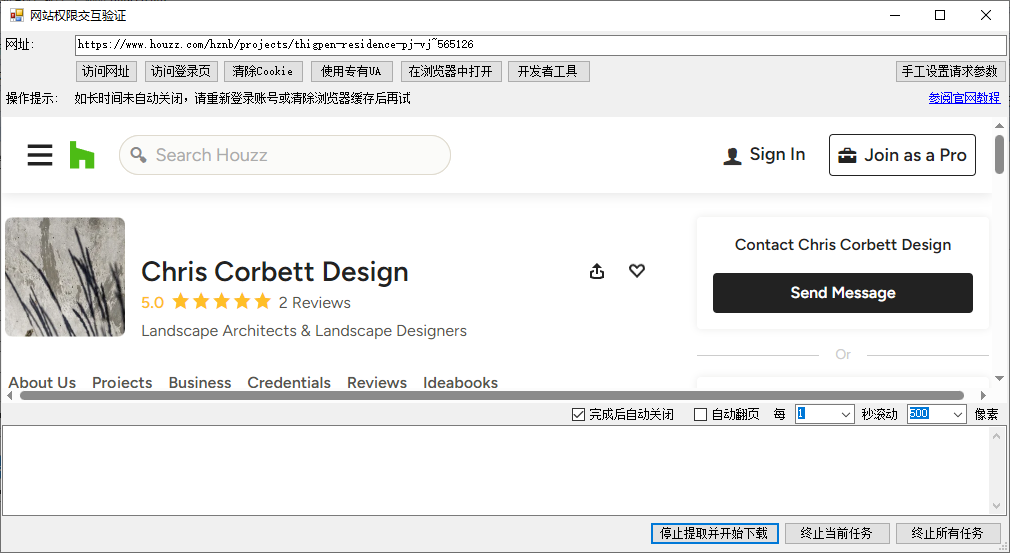This screenshot has height=553, width=1010.
Task: Click Landscape Architects & Landscape Designers text
Action: coord(304,331)
